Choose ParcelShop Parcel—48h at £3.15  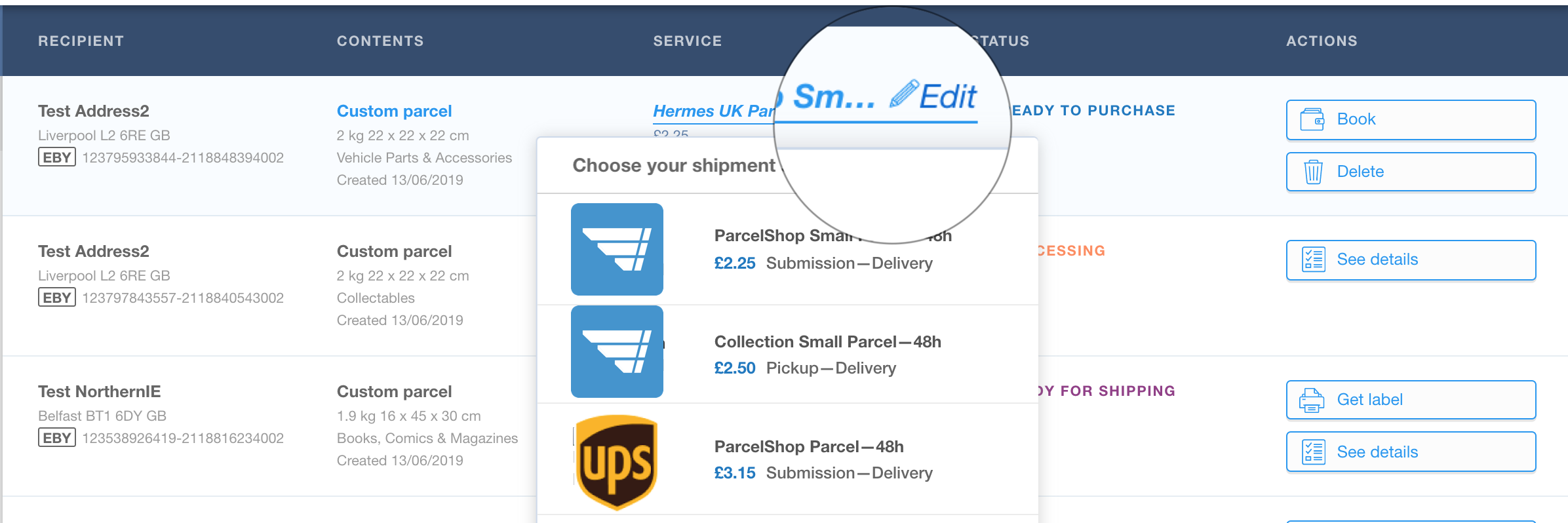787,459
